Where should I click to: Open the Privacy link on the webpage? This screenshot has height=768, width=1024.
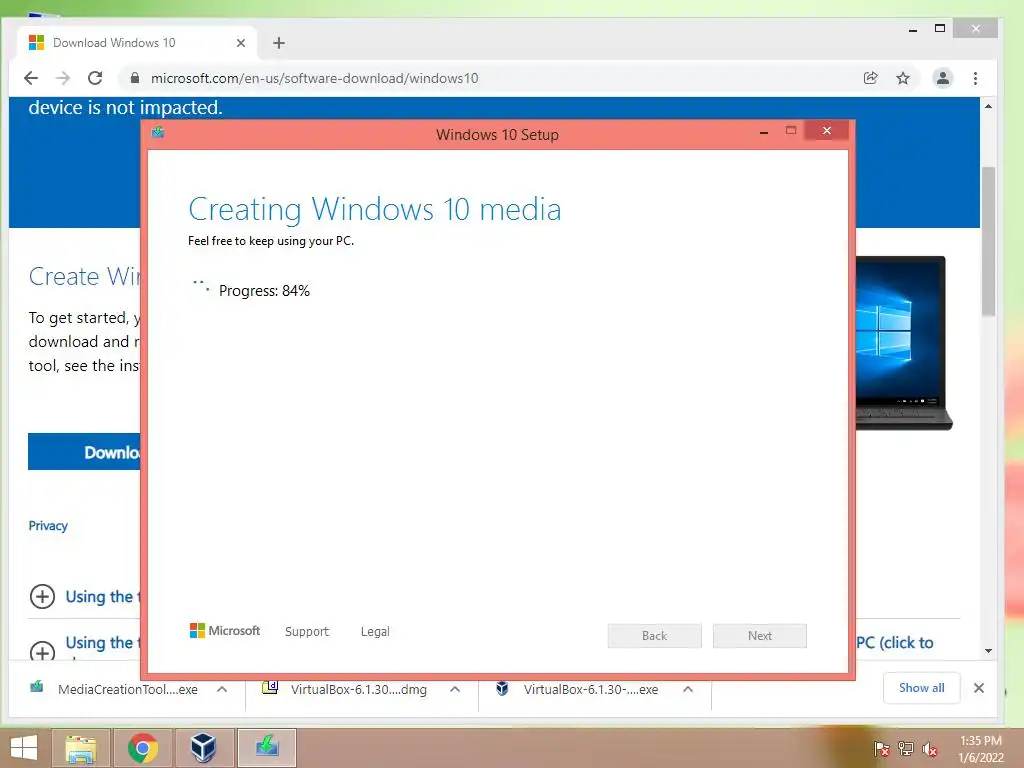48,526
